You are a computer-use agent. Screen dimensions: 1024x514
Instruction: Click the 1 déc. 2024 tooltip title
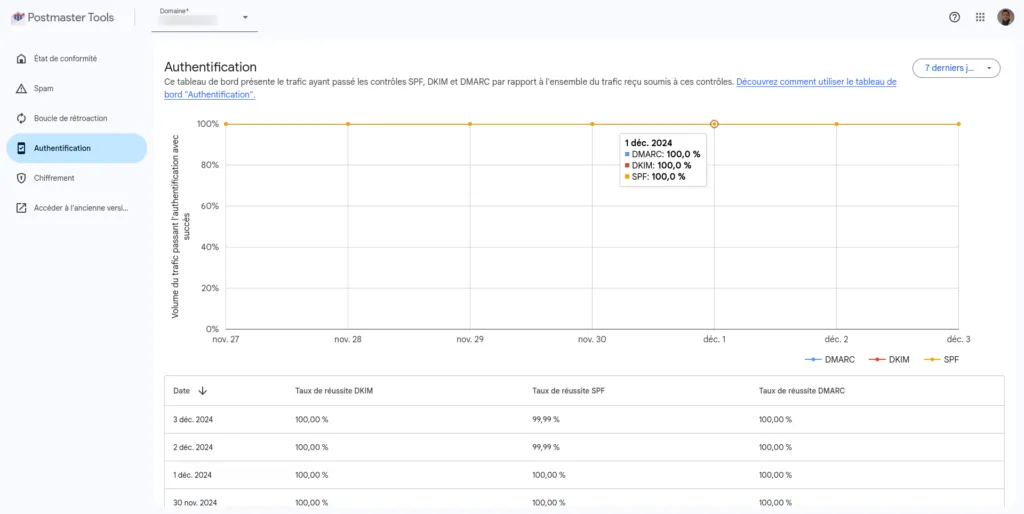(x=648, y=142)
